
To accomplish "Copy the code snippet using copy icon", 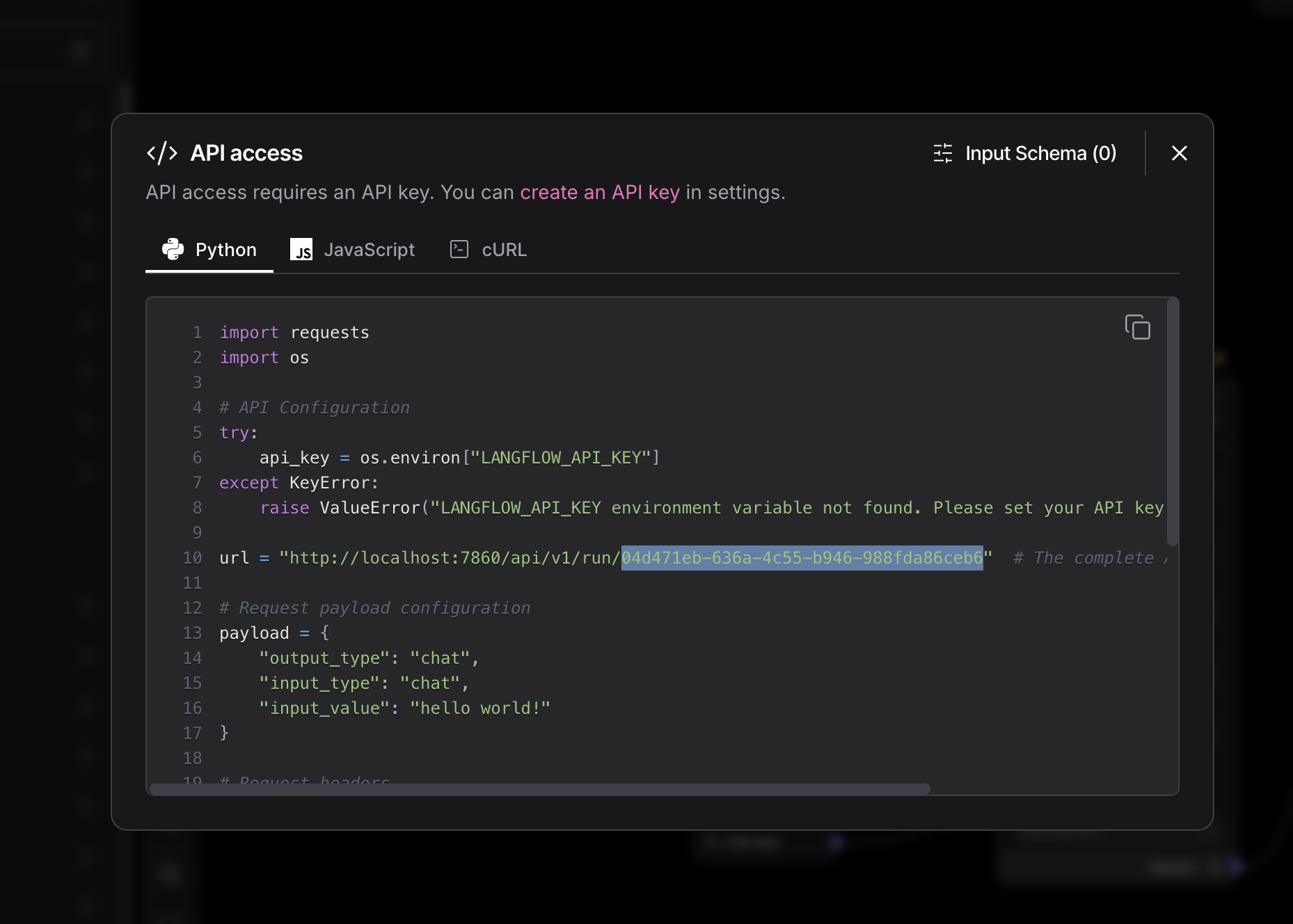I will [x=1138, y=327].
